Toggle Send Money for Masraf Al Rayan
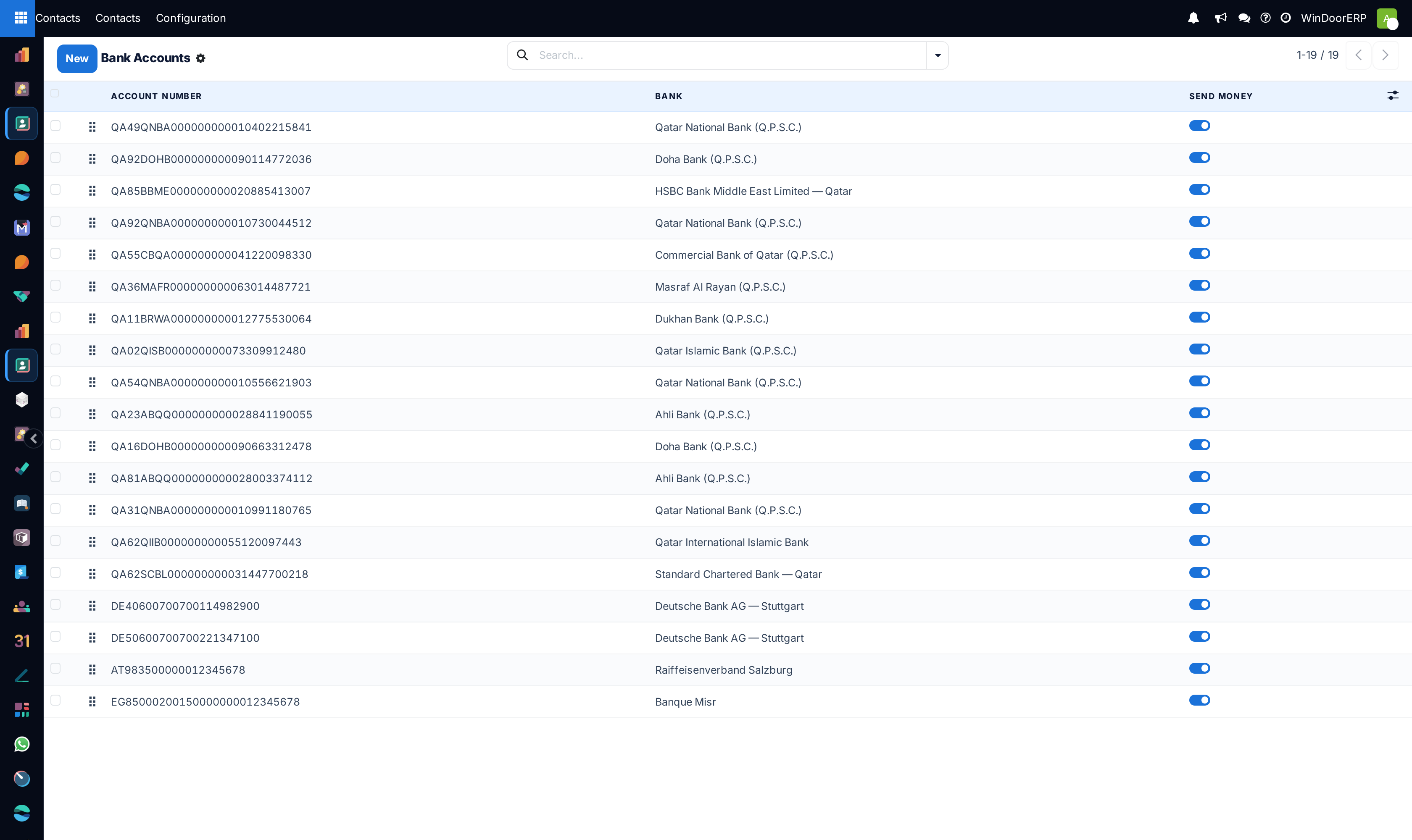 click(1199, 285)
